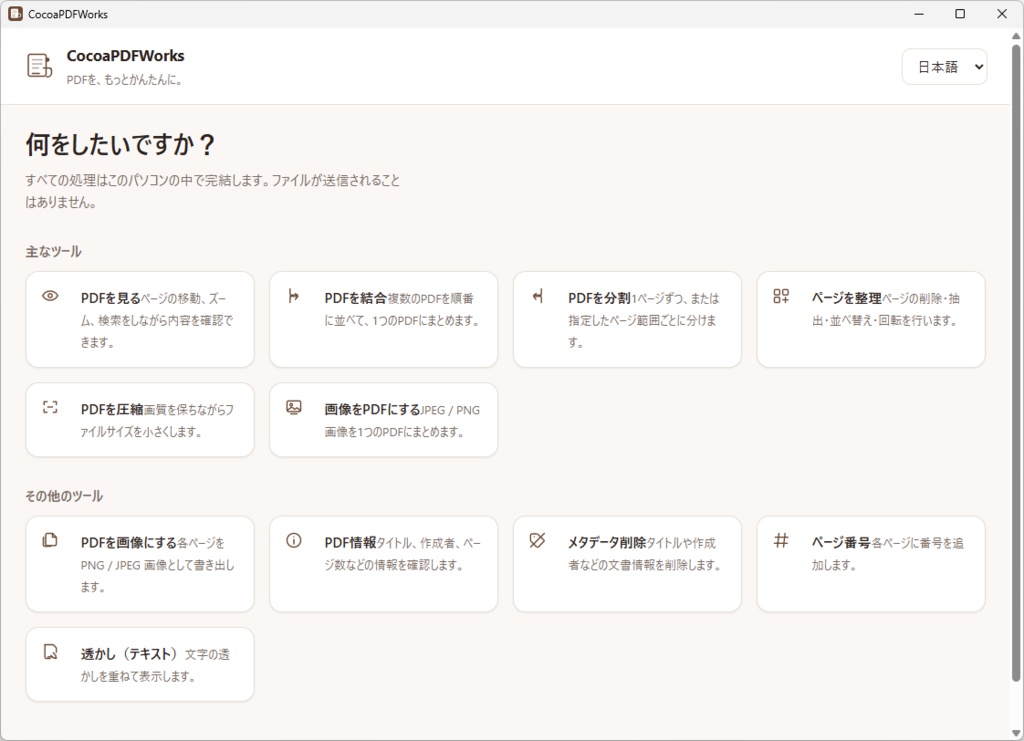Click the CocoaPDFWorks document logo in header

click(x=39, y=66)
